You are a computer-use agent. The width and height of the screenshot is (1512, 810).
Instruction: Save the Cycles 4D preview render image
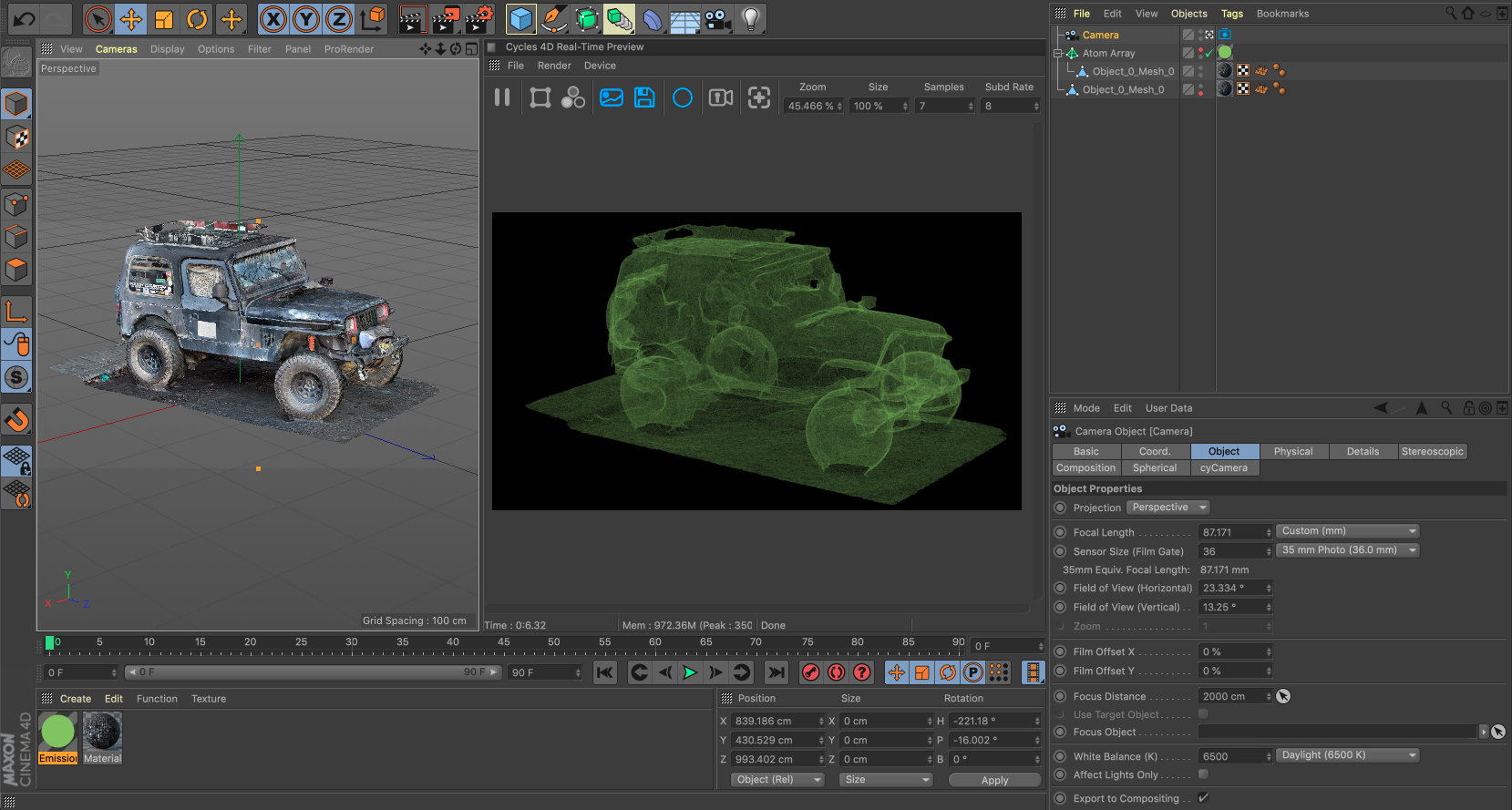pos(644,97)
